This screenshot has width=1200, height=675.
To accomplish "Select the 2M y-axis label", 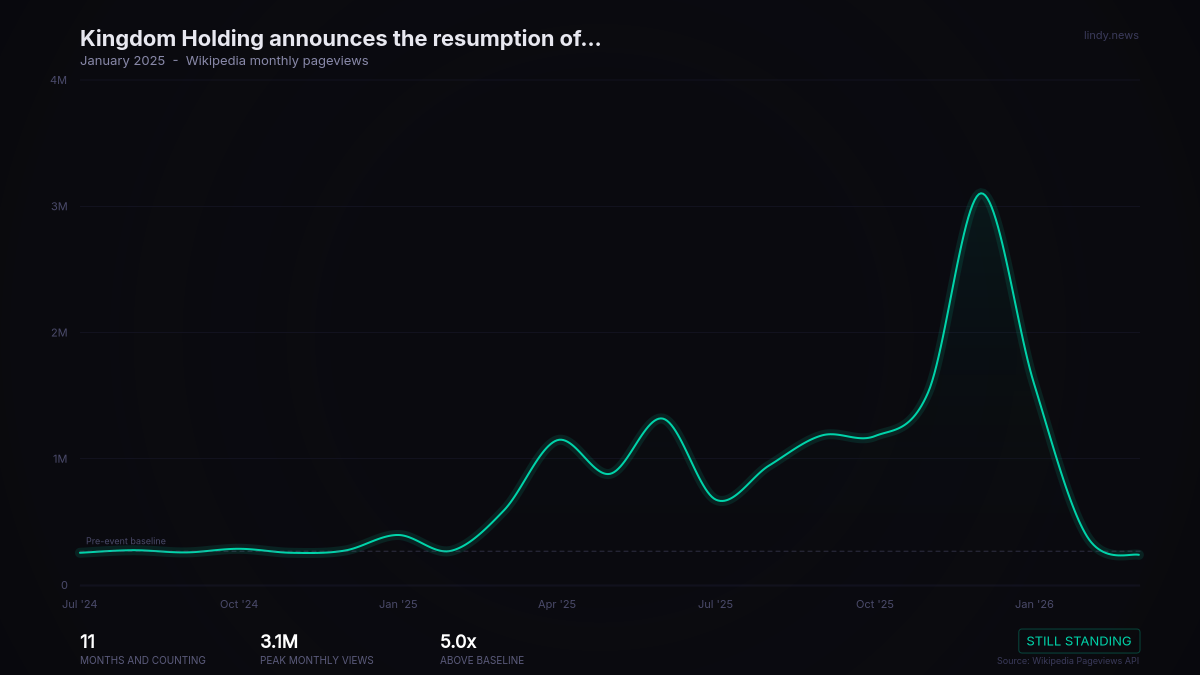I will click(58, 333).
